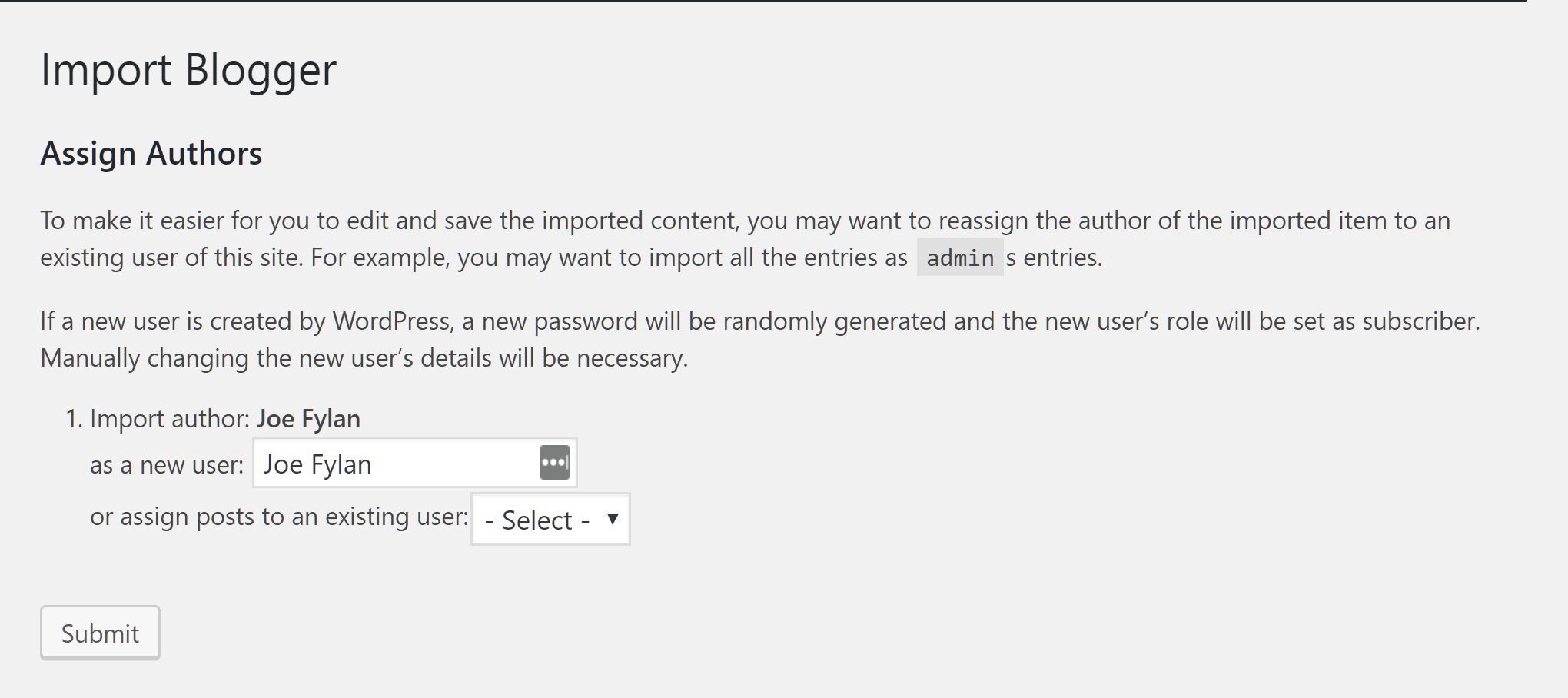Click the bold Joe Fylan author name

pos(308,419)
